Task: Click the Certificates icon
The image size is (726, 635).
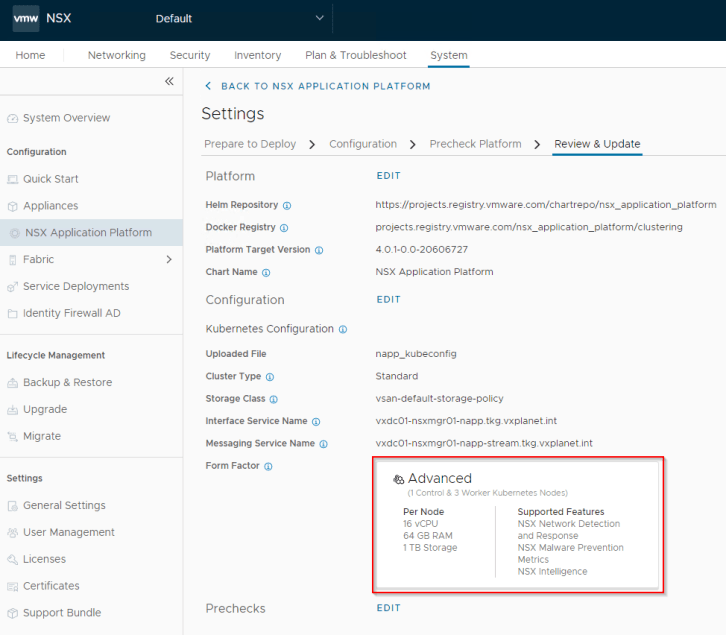Action: click(13, 586)
